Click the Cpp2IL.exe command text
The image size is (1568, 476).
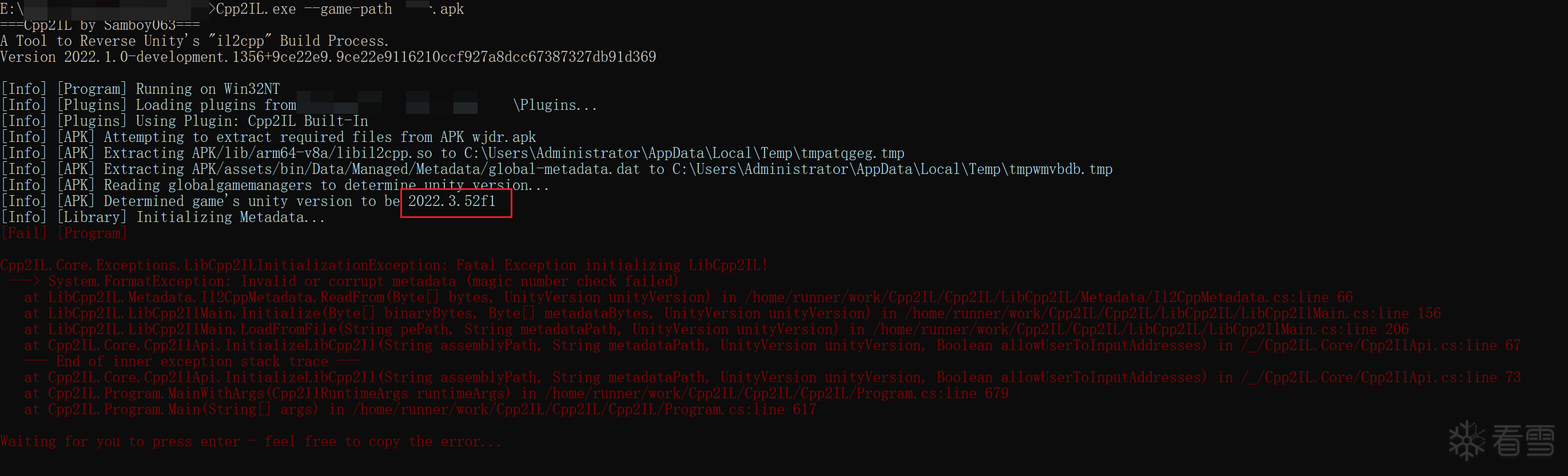click(256, 9)
